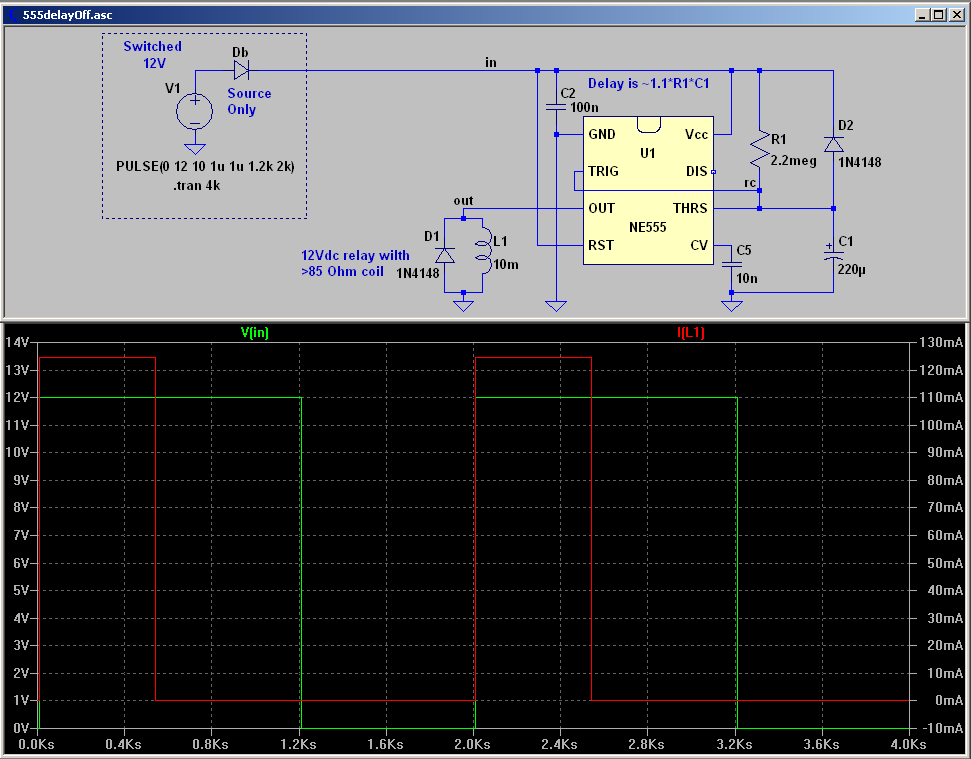
Task: Click the D1 flyback diode symbol
Action: [x=445, y=255]
